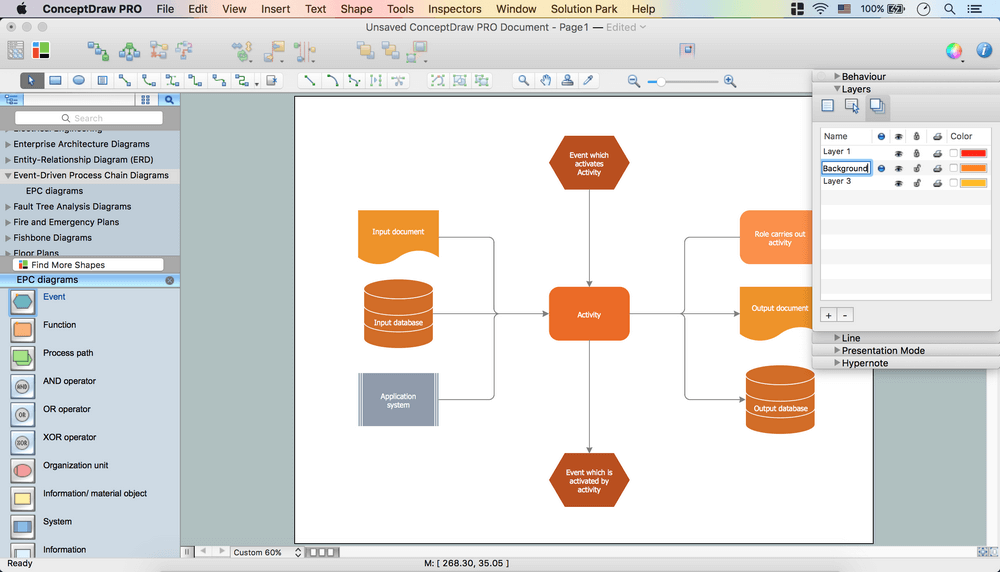
Task: Expand Fault Tree Analysis Diagrams category
Action: pos(8,207)
